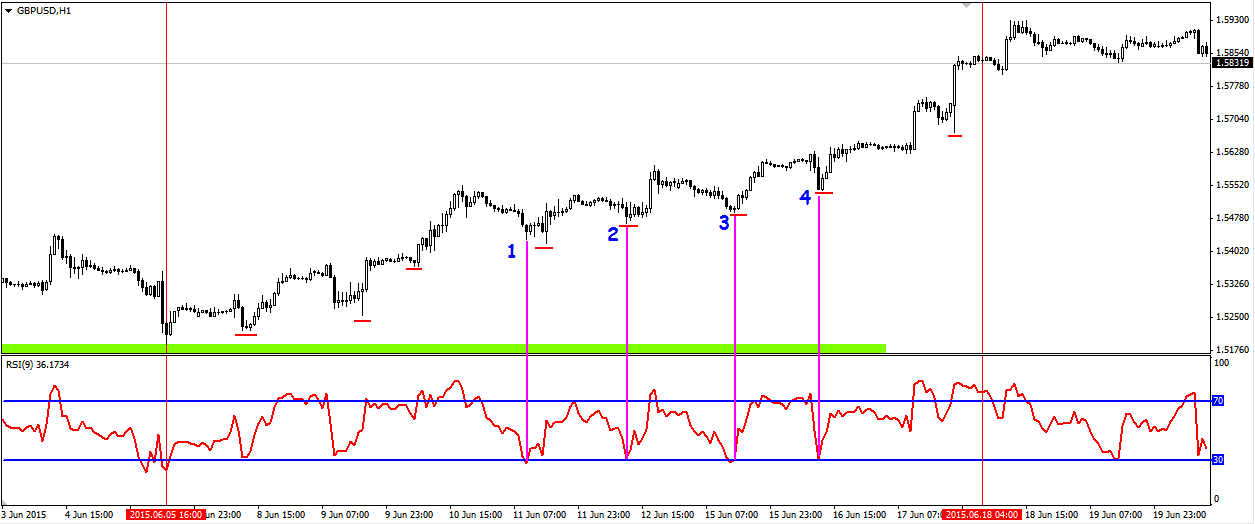1255x524 pixels.
Task: Select the red dash marker beside label 4
Action: point(824,192)
